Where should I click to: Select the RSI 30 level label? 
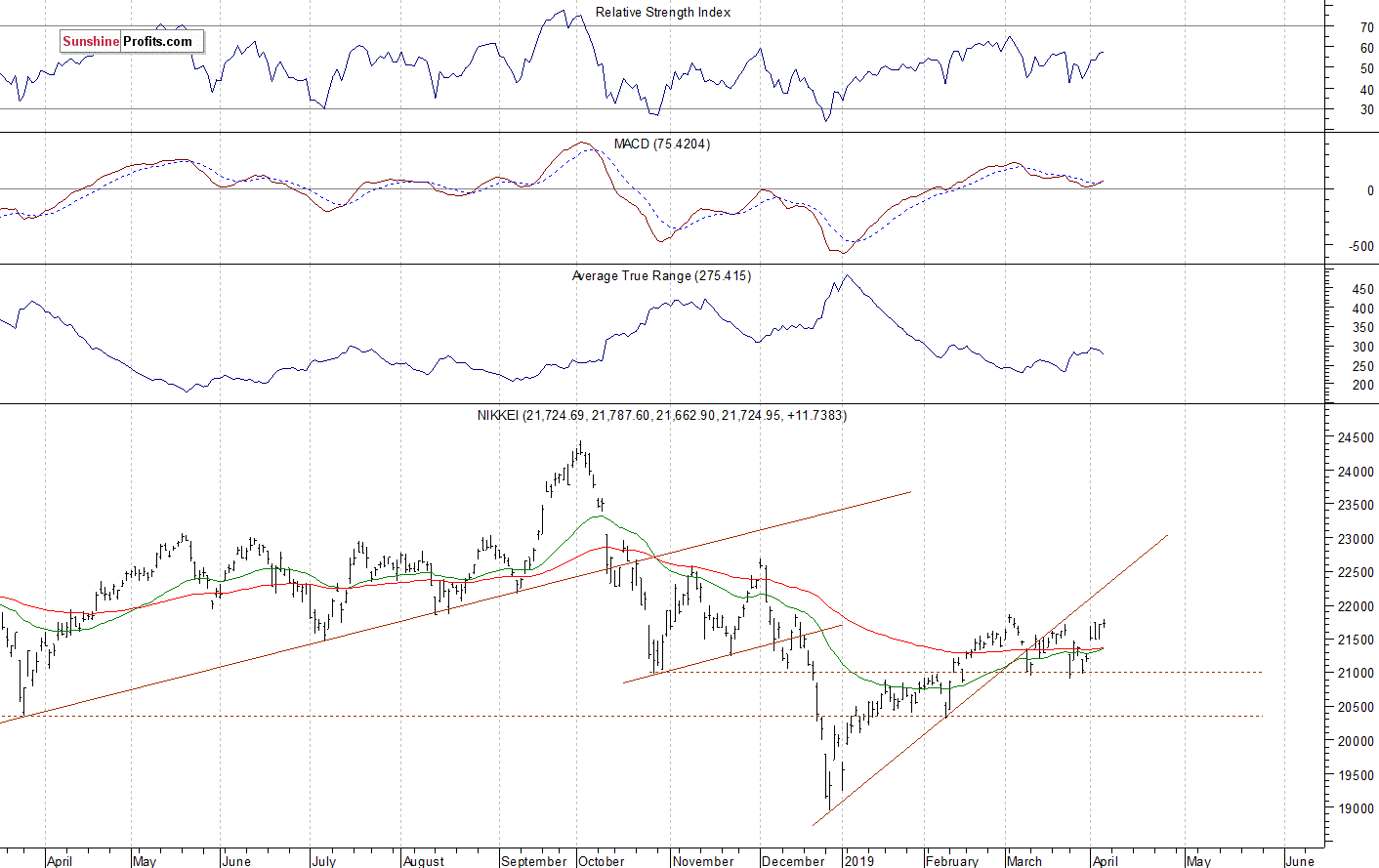click(1367, 110)
